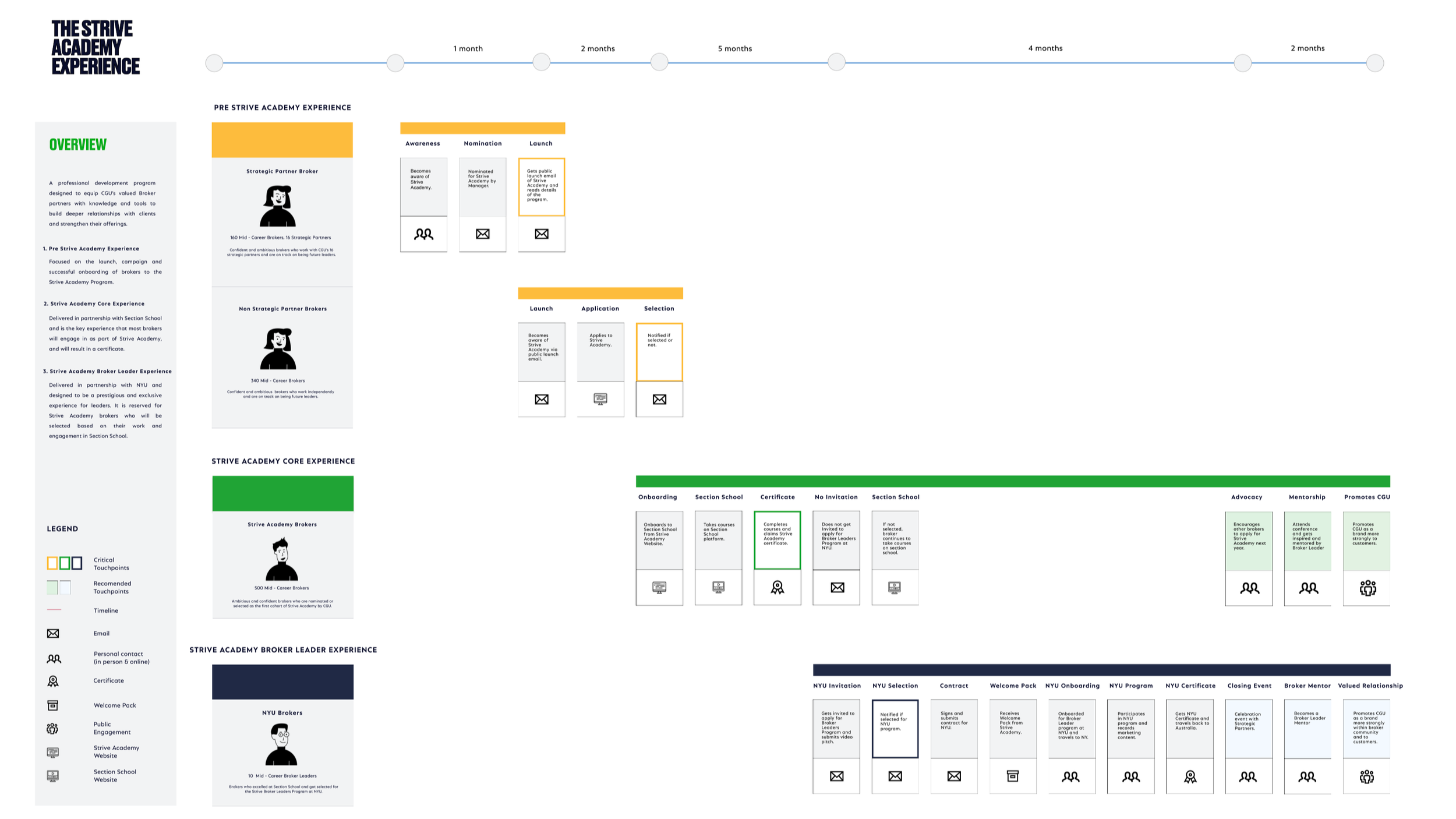Viewport: 1456px width, 819px height.
Task: Click the yellow-outlined Selection notification card
Action: [x=659, y=352]
